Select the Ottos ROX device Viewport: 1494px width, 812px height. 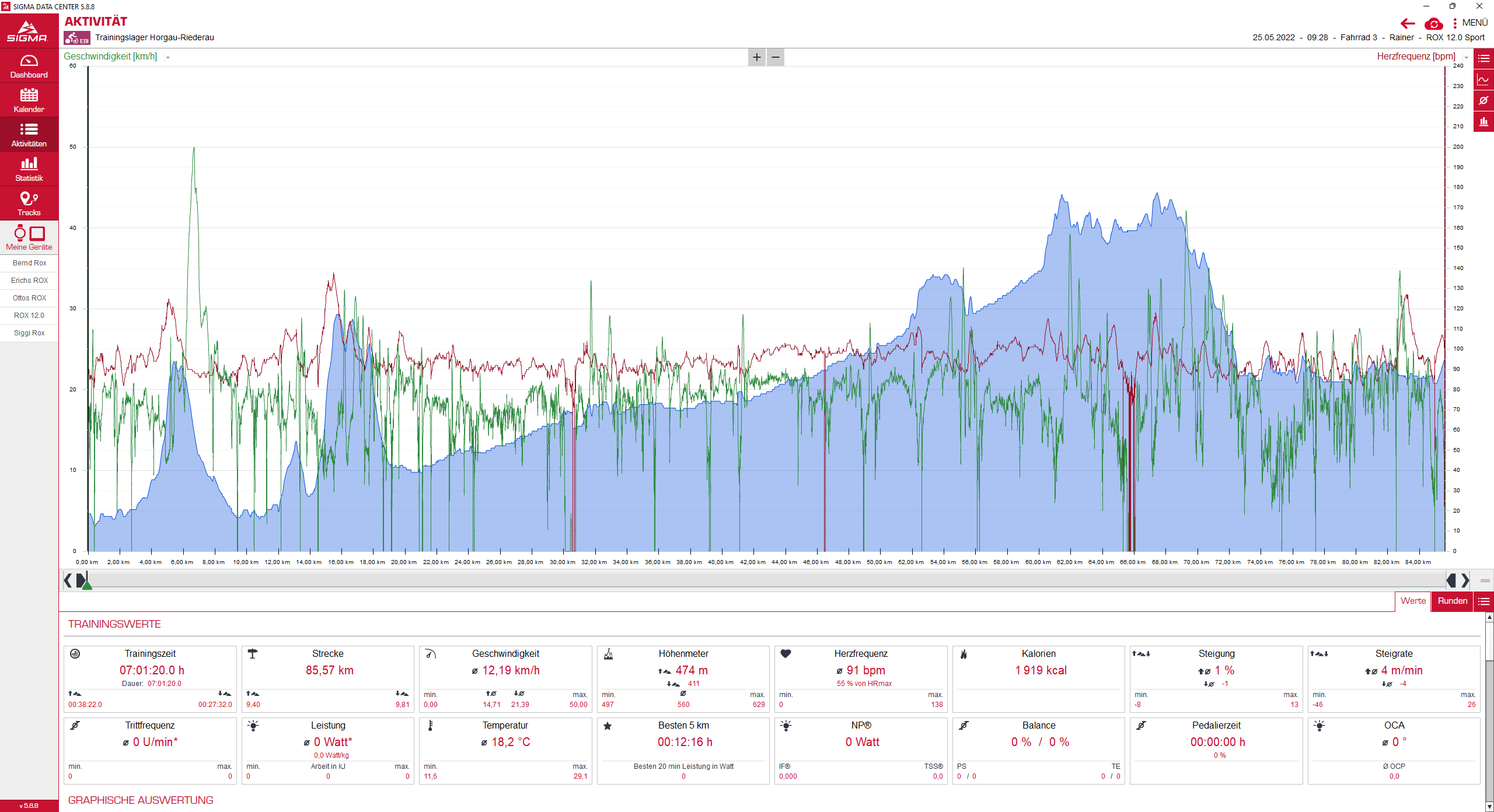pos(29,298)
